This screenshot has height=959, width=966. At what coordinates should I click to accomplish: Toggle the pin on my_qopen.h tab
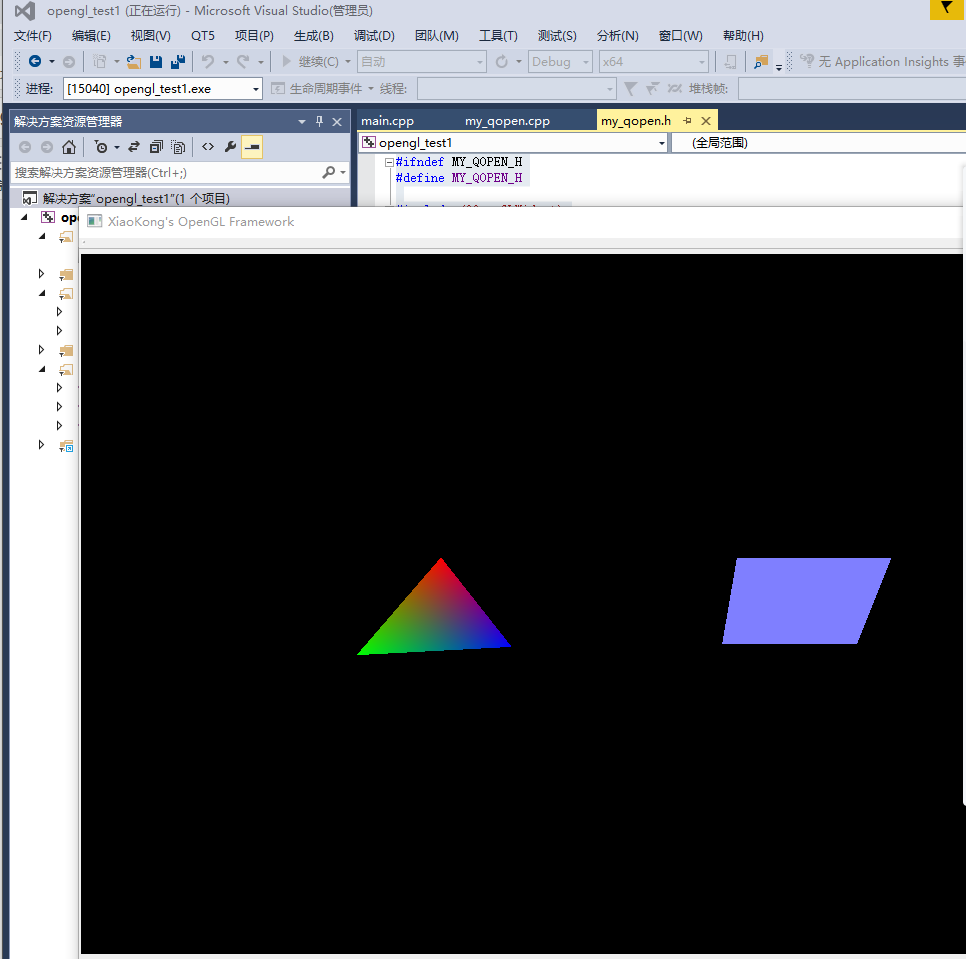[x=688, y=121]
